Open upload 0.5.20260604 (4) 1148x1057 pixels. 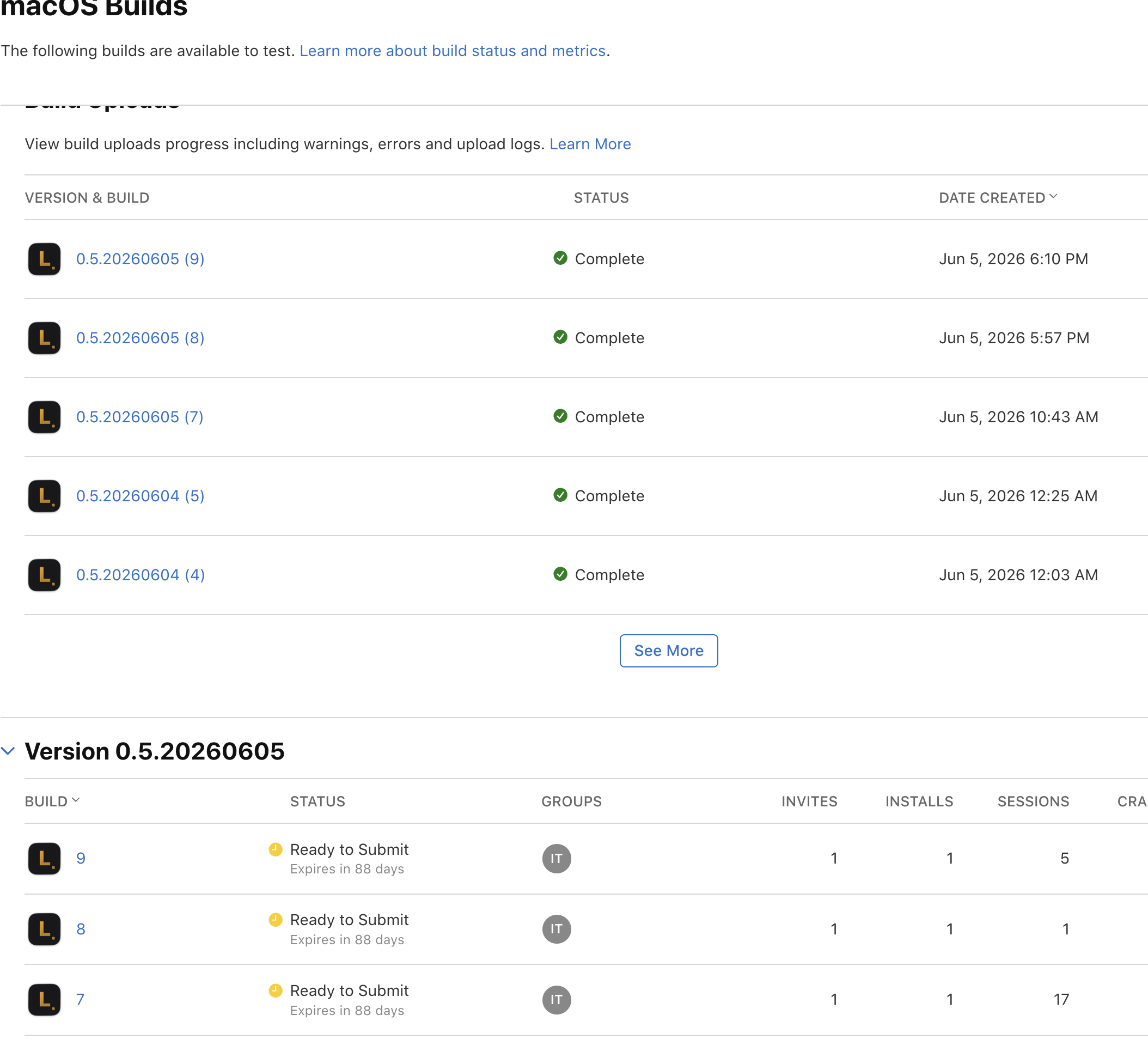coord(141,575)
